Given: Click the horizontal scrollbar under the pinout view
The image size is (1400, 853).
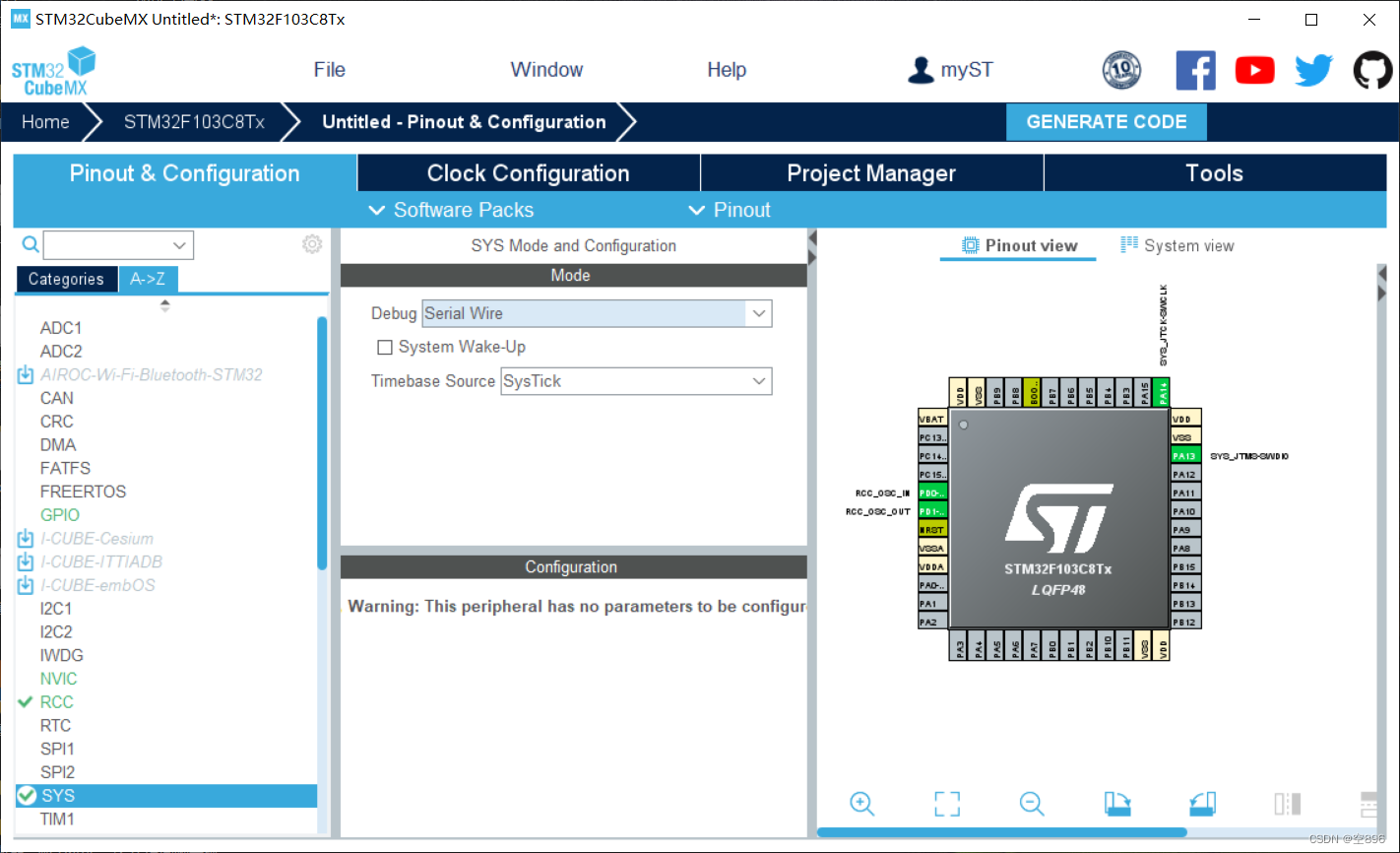Looking at the screenshot, I should tap(1002, 832).
